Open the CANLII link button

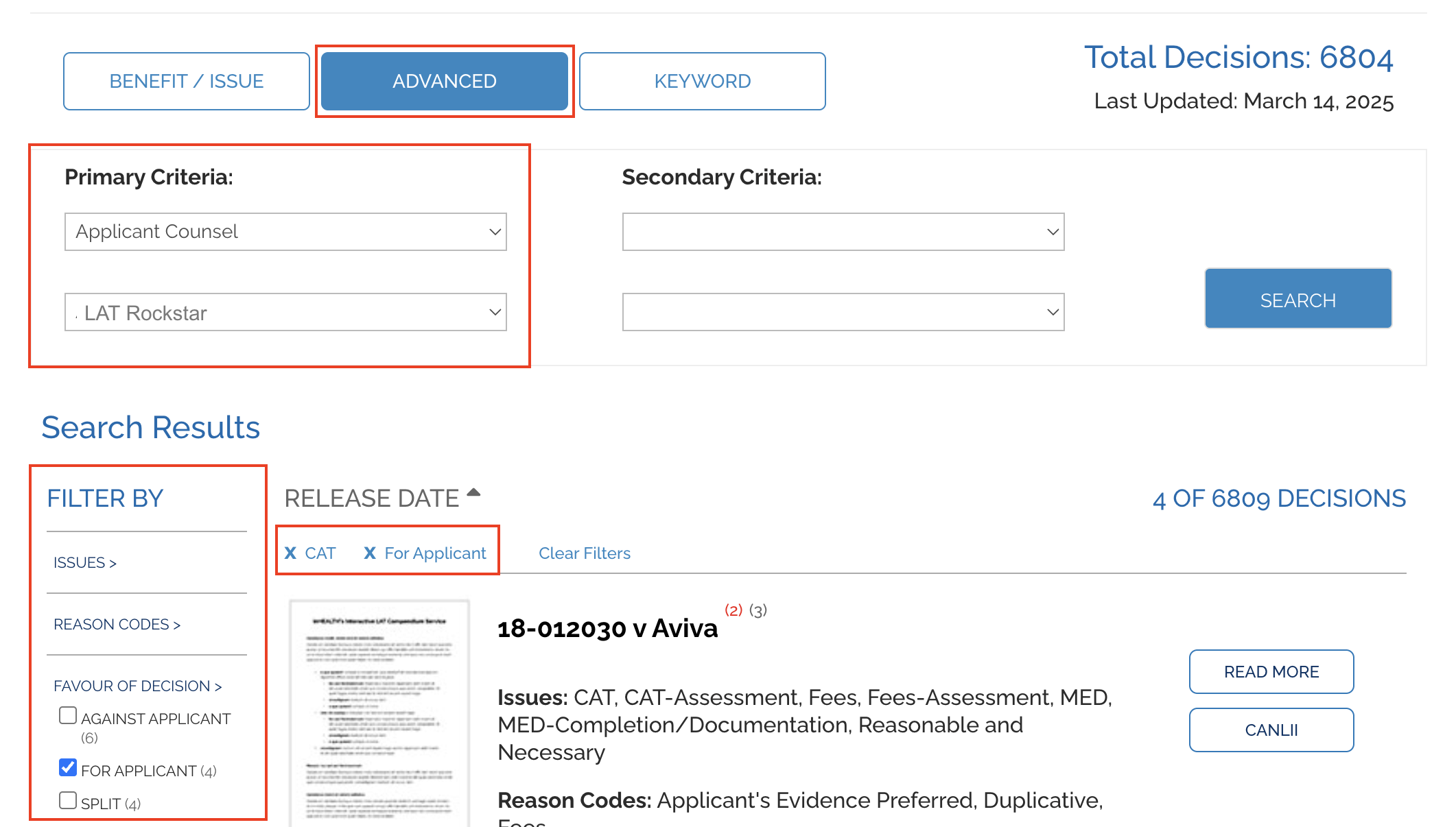click(x=1271, y=730)
